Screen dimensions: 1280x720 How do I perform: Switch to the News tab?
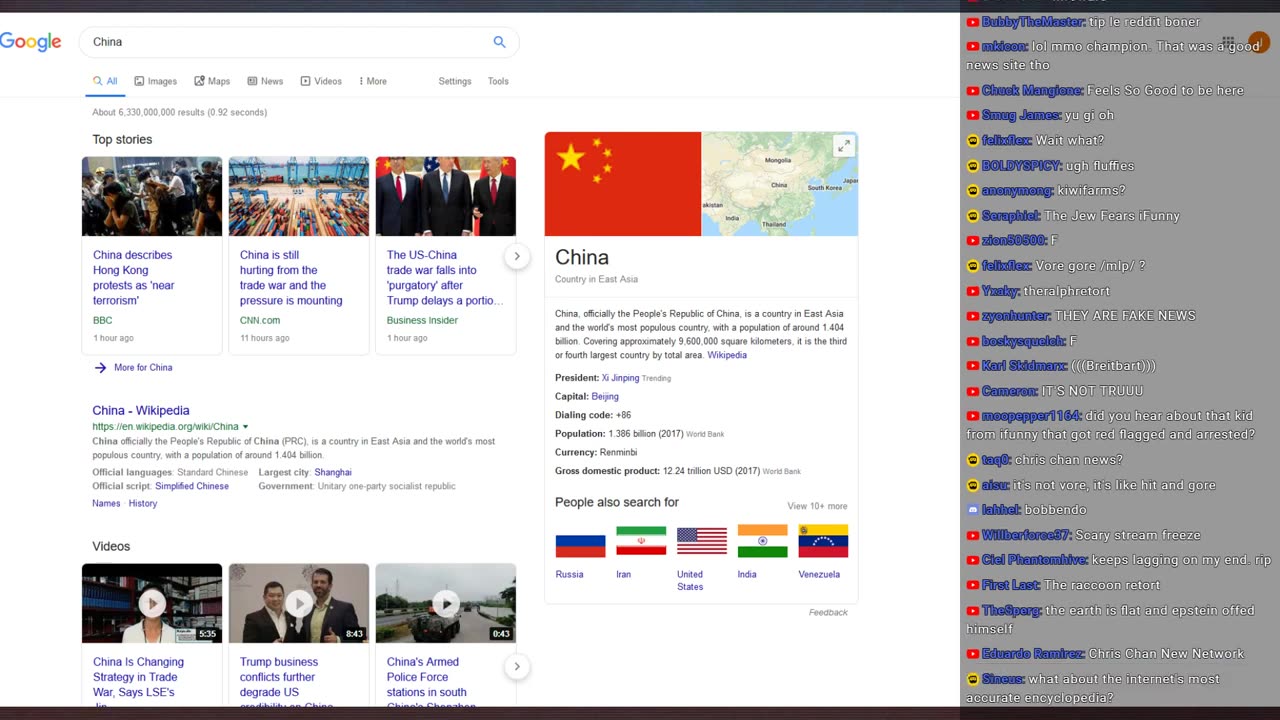point(265,81)
